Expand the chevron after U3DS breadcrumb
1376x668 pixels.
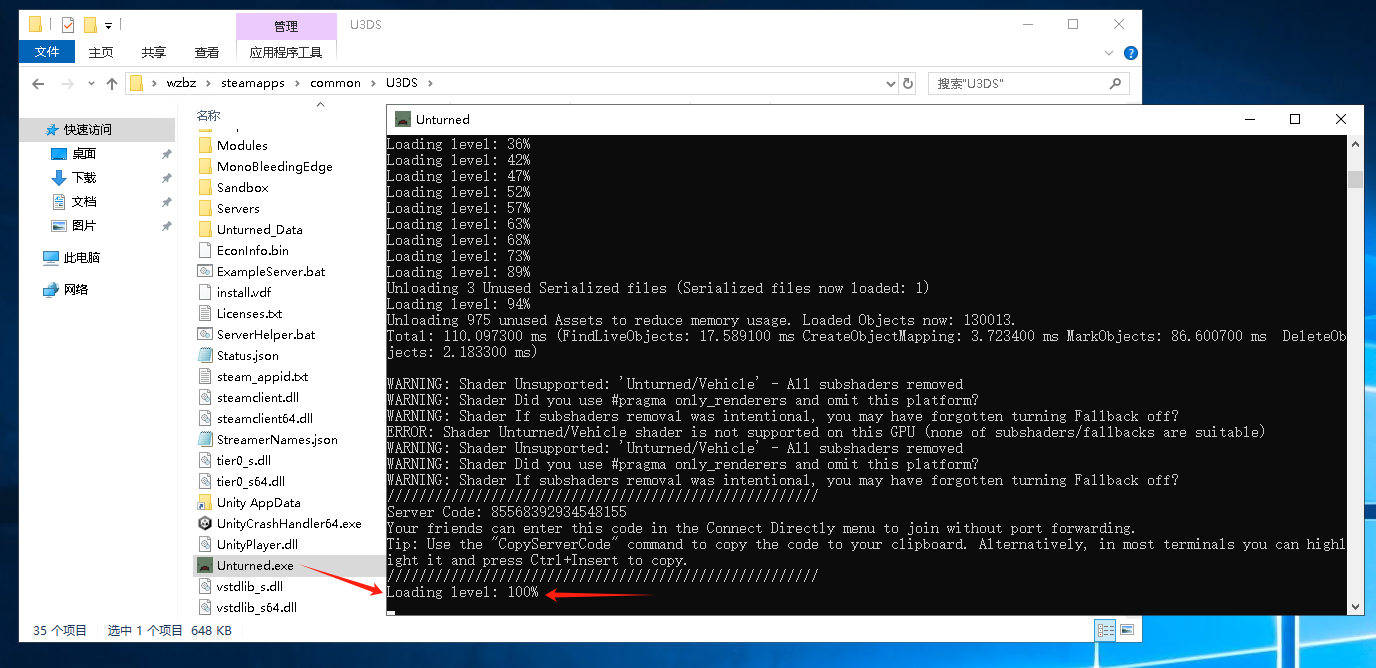pyautogui.click(x=430, y=83)
